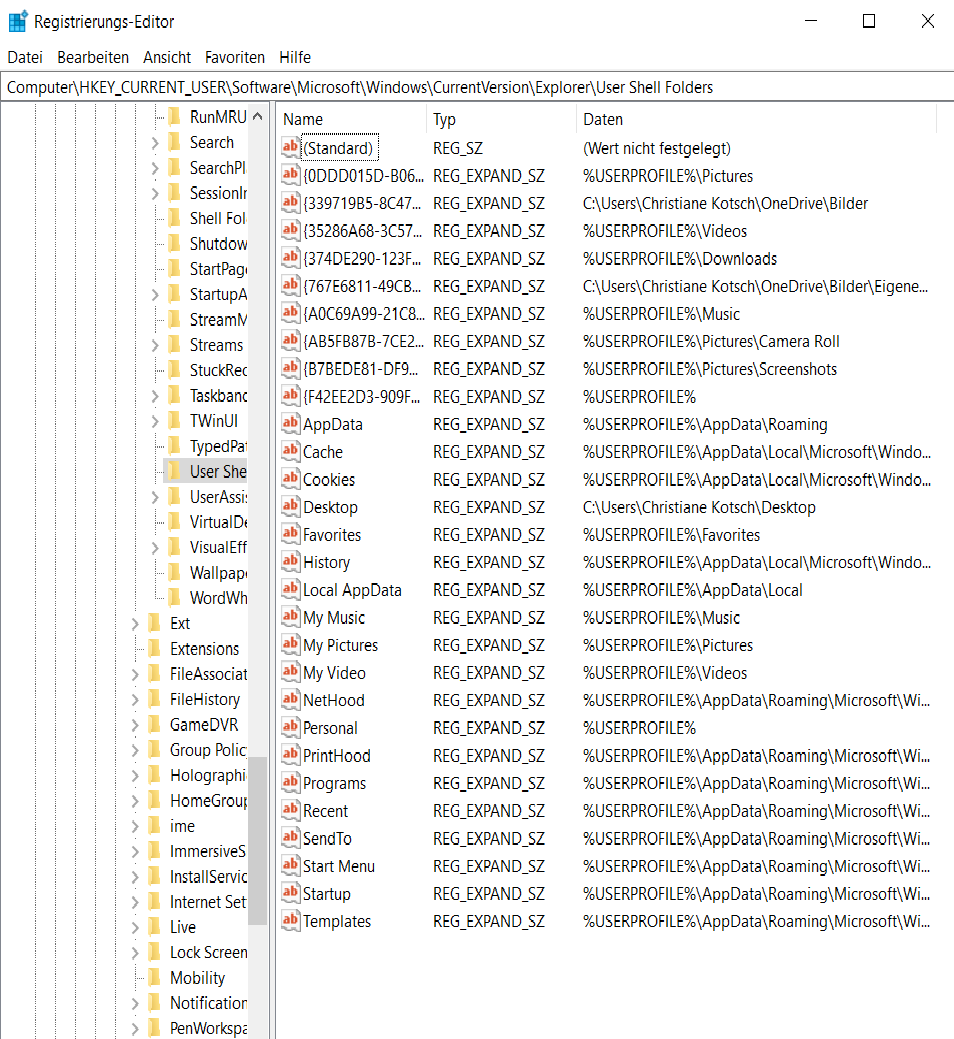Click the Cookies value icon
This screenshot has height=1039, width=954.
(290, 478)
